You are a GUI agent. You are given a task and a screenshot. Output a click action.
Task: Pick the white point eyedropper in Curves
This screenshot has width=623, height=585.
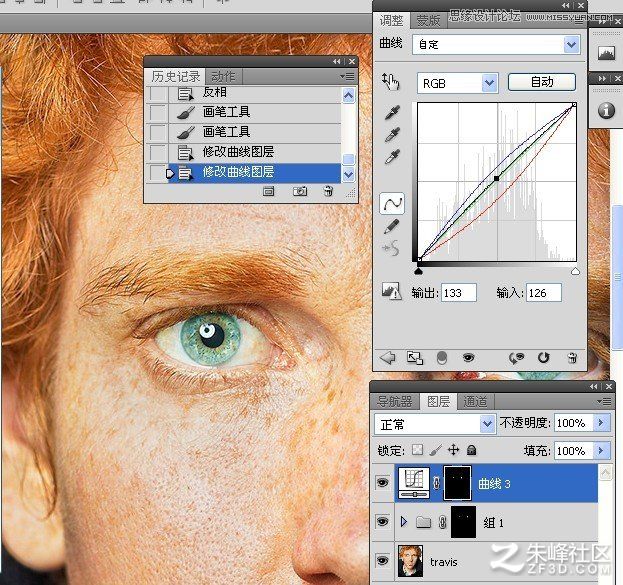pyautogui.click(x=392, y=157)
